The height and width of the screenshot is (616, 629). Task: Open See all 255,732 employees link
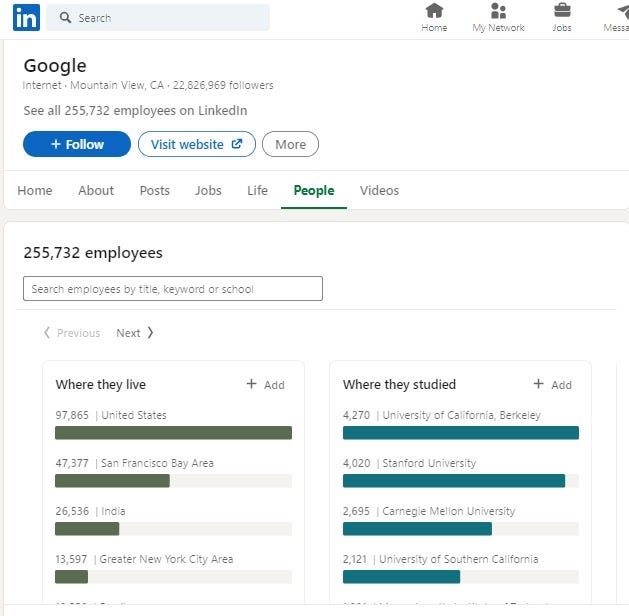pos(135,111)
